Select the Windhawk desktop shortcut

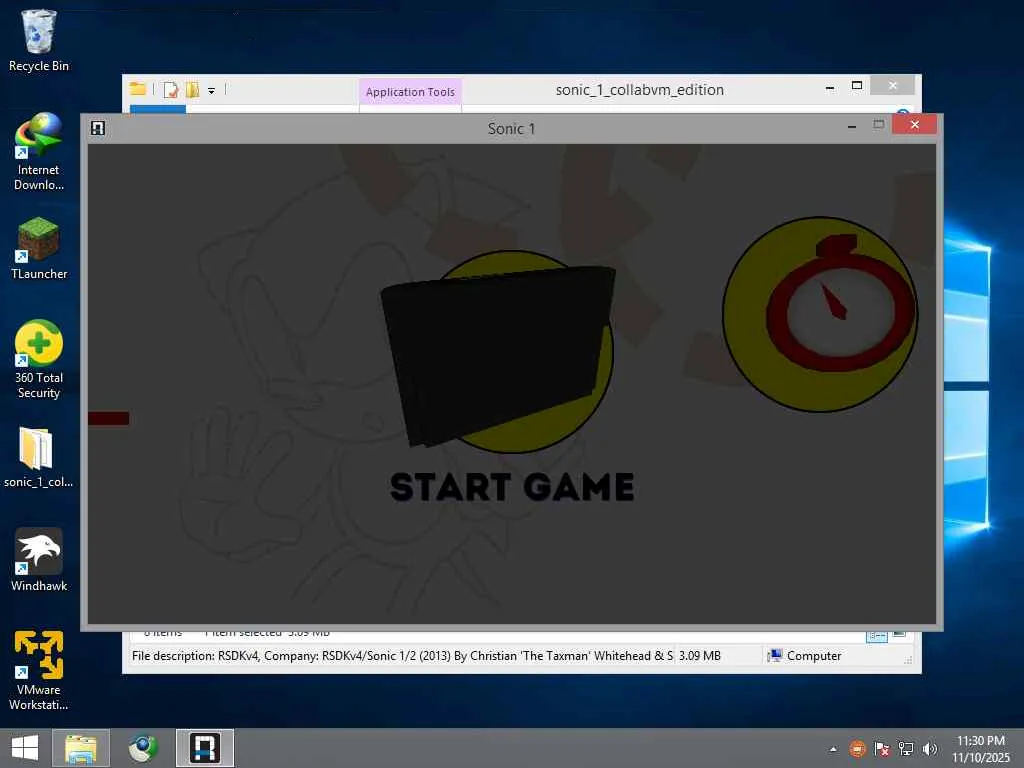tap(39, 560)
